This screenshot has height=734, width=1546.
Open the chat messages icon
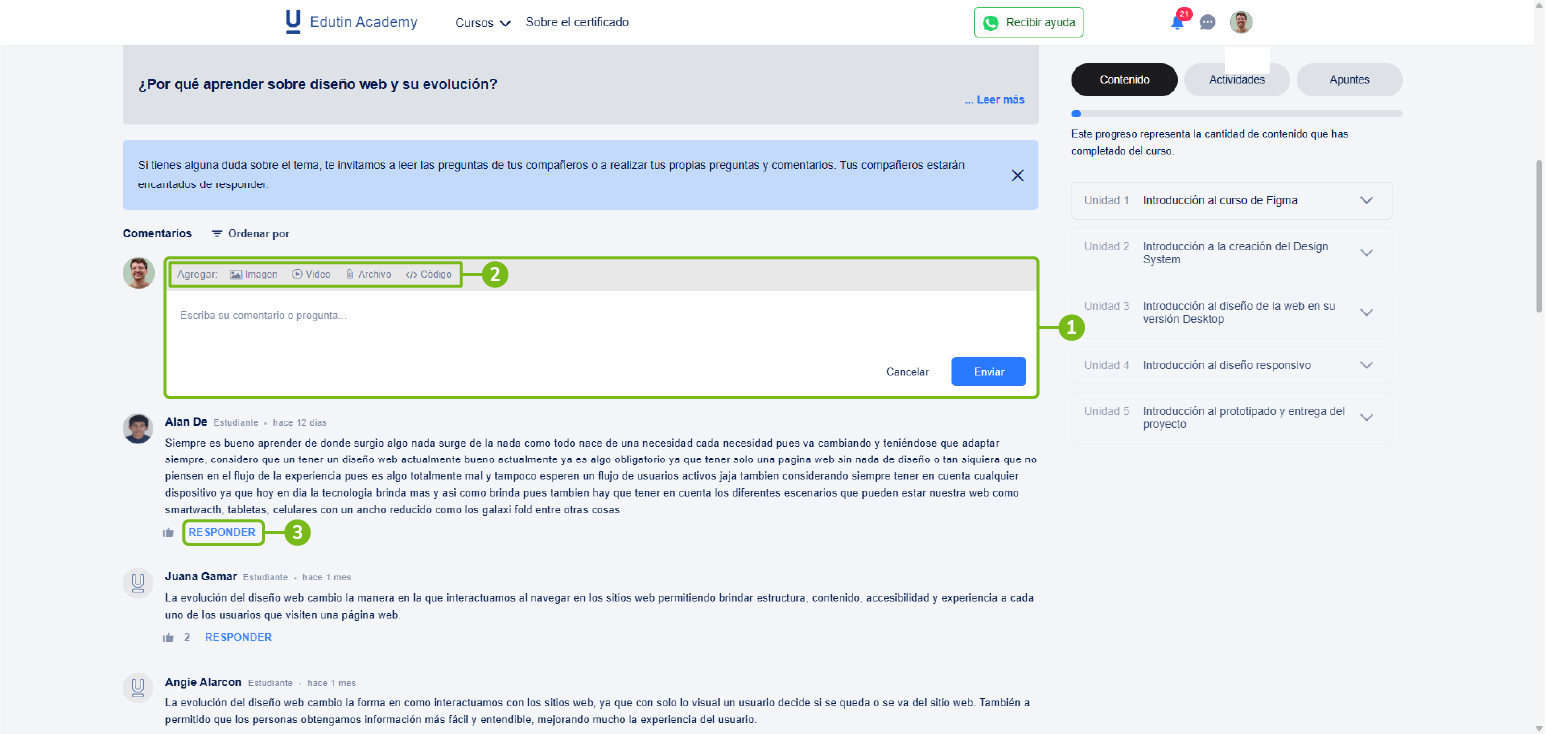(x=1207, y=23)
